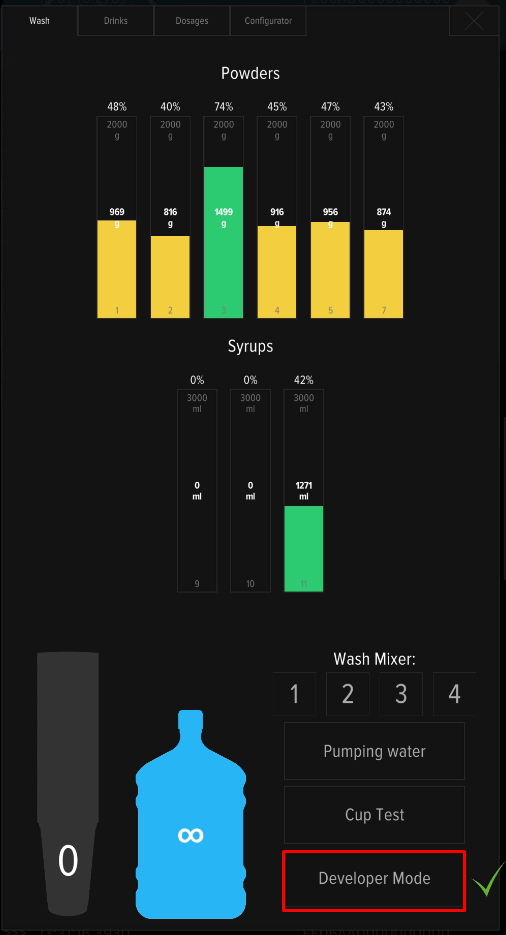Wash mixer number 4
This screenshot has height=935, width=506.
454,694
